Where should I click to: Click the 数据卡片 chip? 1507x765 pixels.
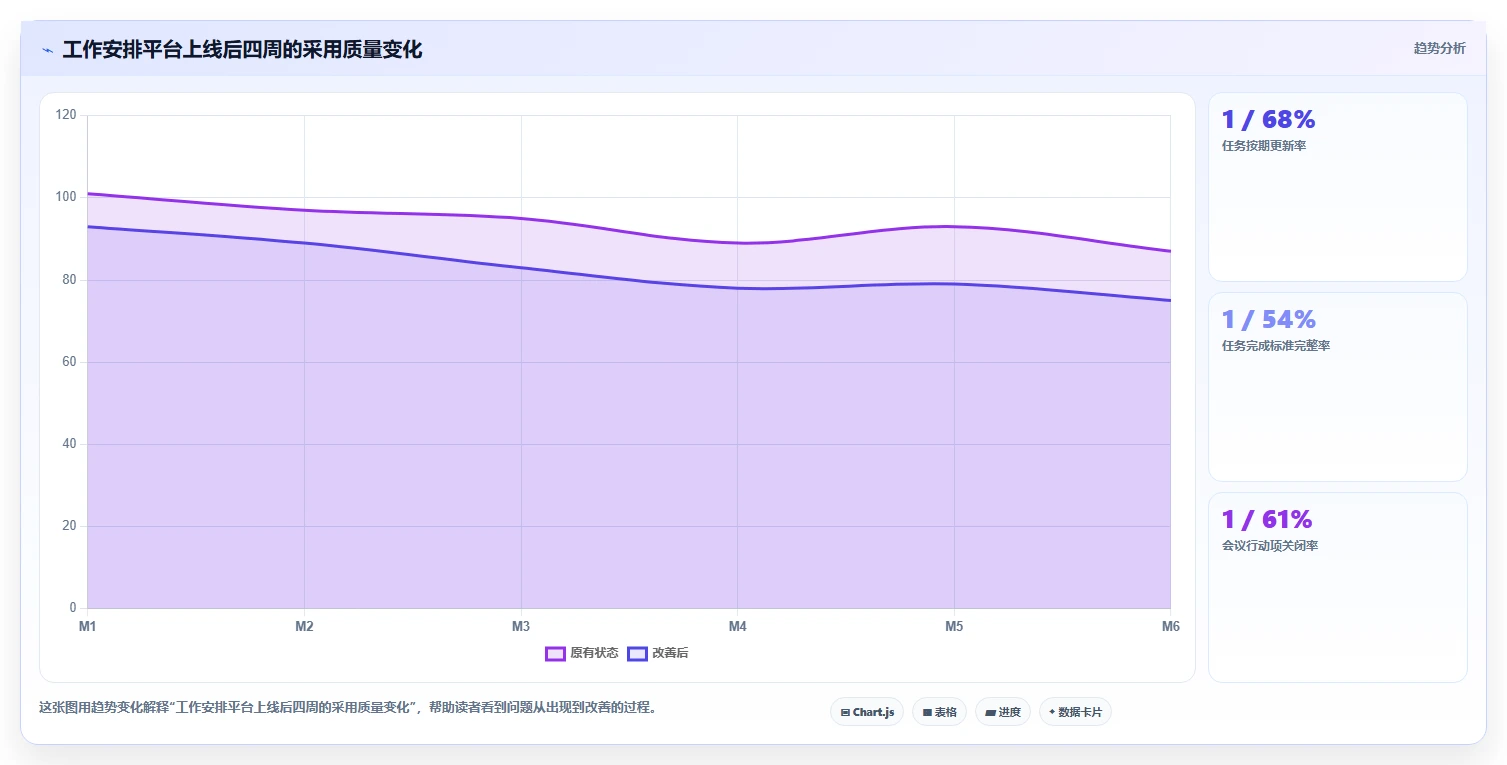(1075, 712)
